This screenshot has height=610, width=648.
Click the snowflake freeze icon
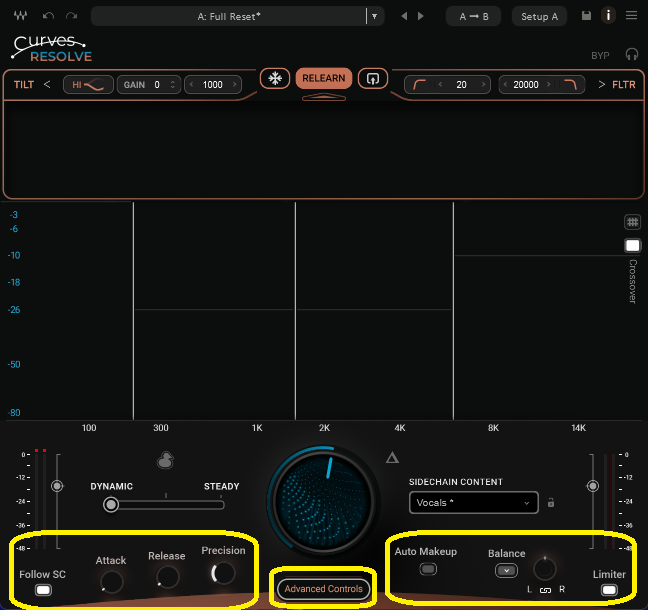pos(274,78)
